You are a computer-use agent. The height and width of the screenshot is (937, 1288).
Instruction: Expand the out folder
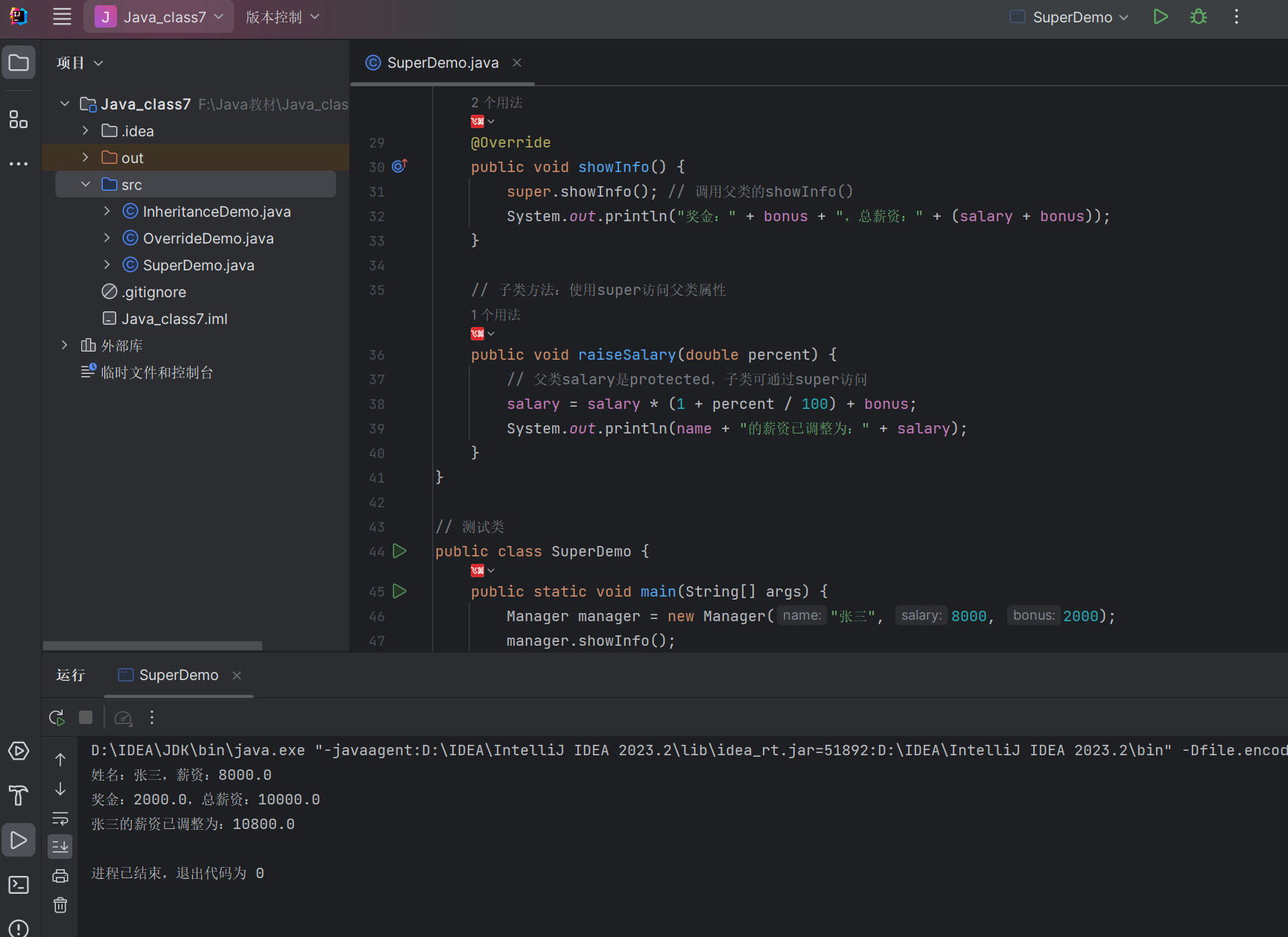(86, 158)
